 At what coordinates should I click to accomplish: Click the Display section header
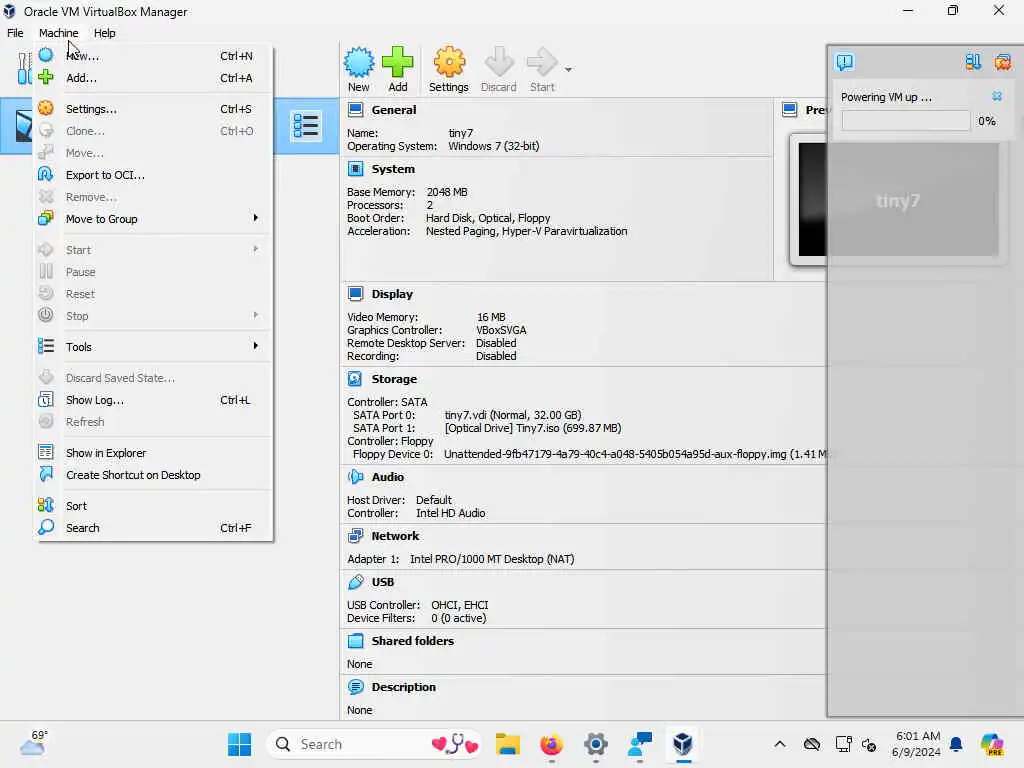(392, 294)
